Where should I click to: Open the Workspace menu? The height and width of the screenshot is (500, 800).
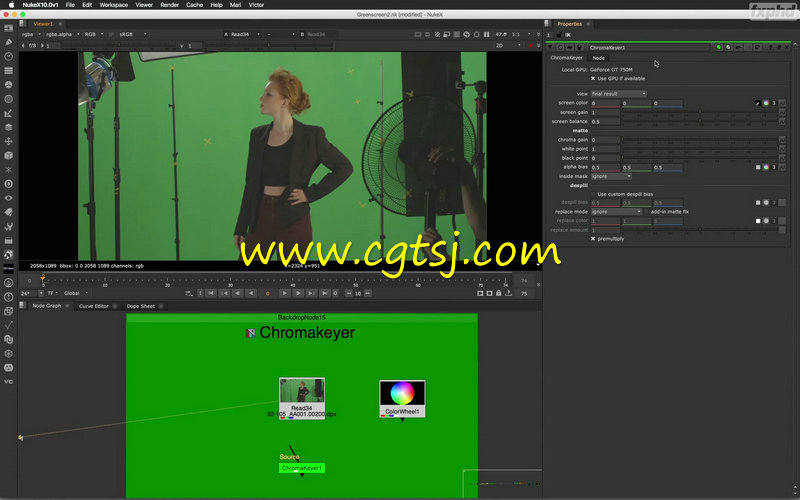(x=113, y=5)
